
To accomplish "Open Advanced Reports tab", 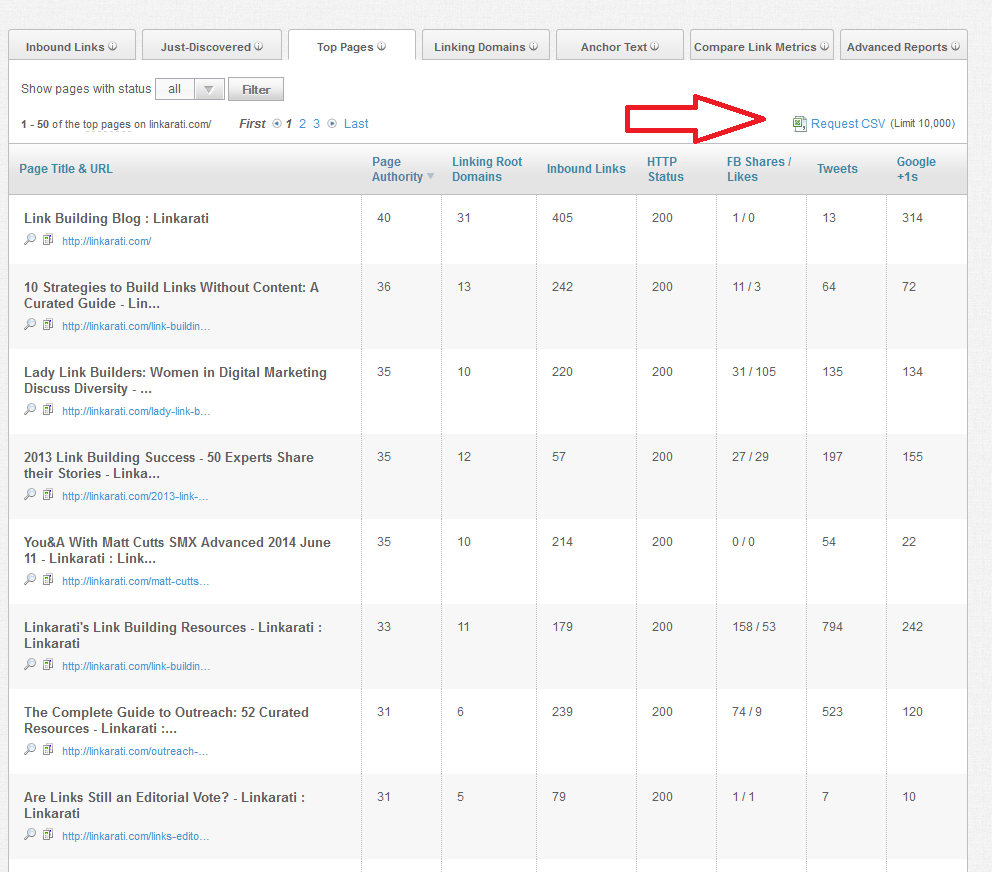I will pyautogui.click(x=903, y=46).
